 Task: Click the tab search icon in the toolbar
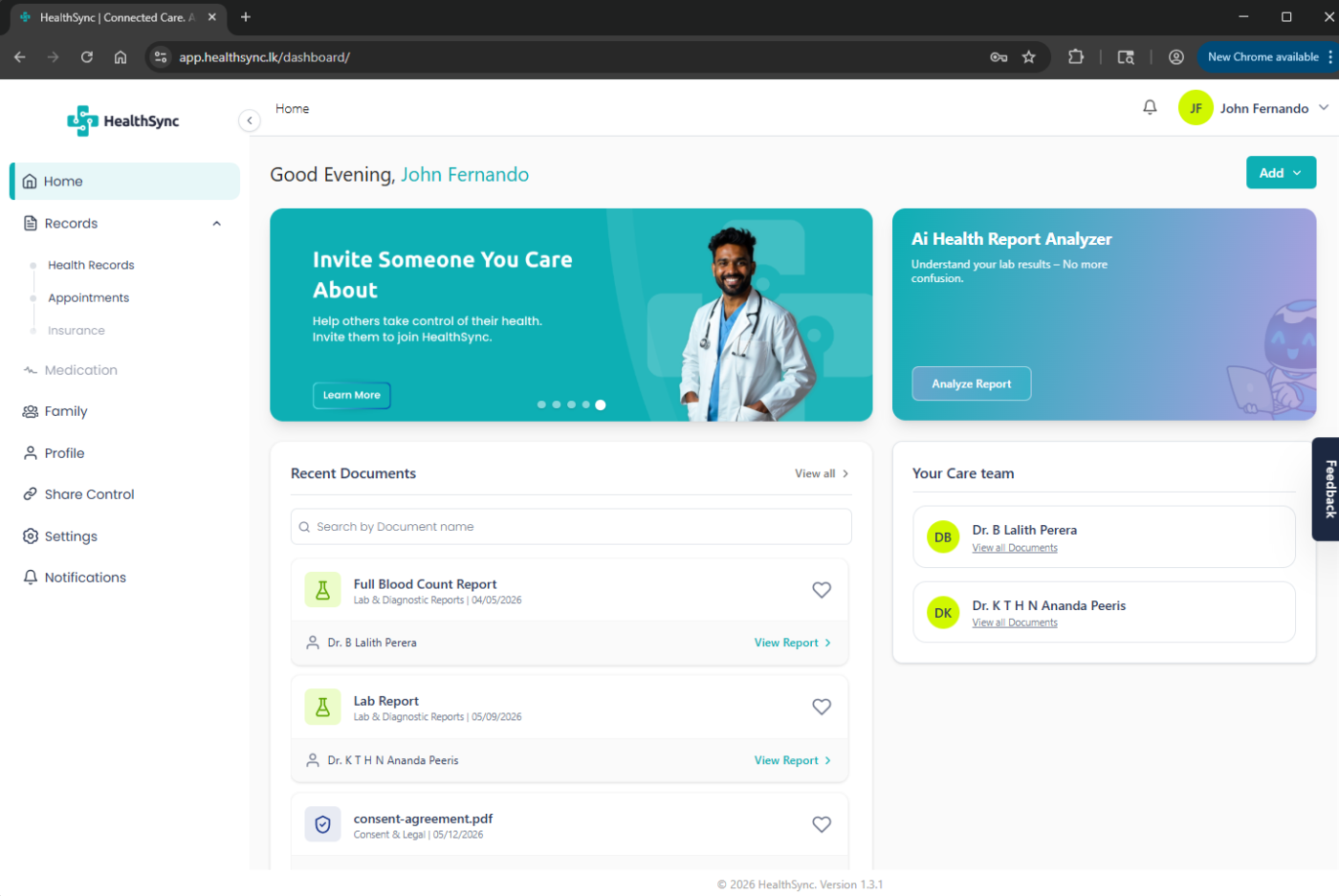(x=1126, y=57)
